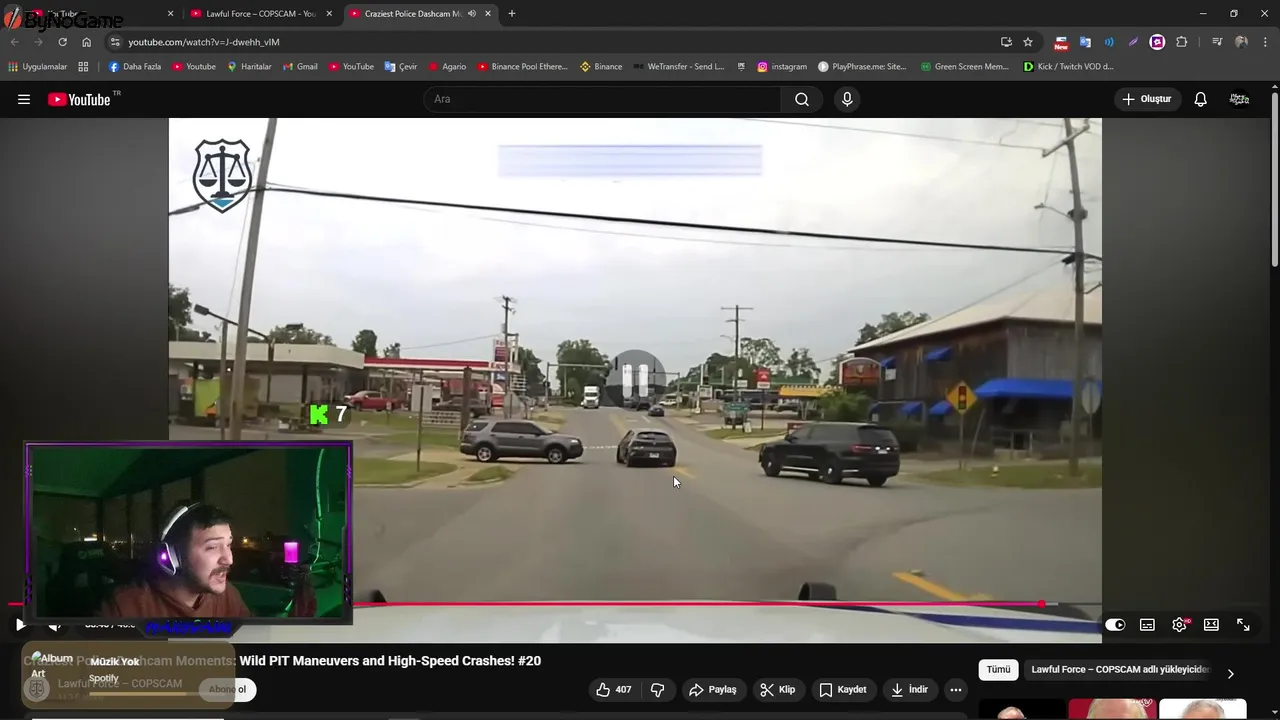Open the browser home page icon
The image size is (1280, 720).
pos(86,42)
